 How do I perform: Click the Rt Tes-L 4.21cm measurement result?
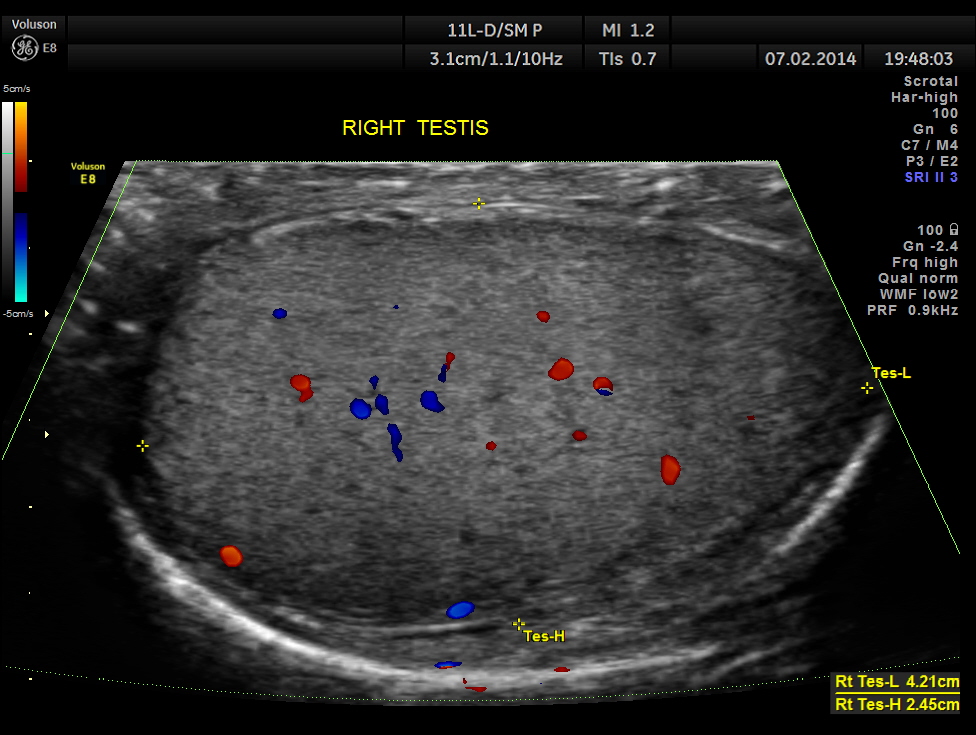click(896, 683)
